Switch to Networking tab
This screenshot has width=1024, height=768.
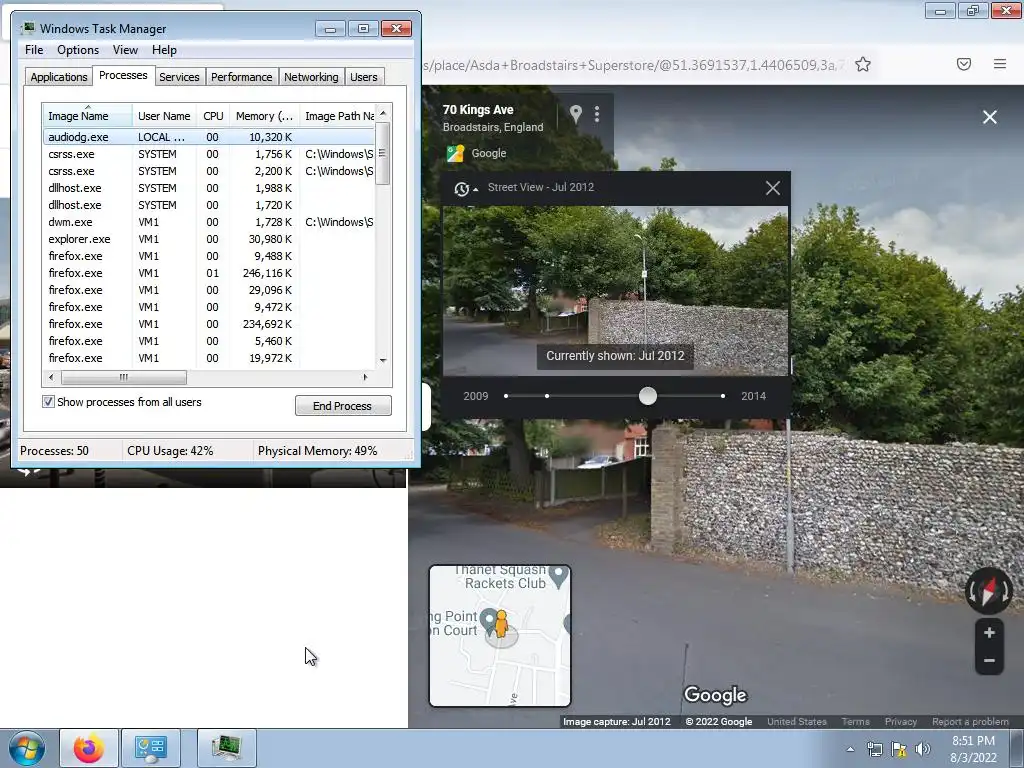(311, 77)
